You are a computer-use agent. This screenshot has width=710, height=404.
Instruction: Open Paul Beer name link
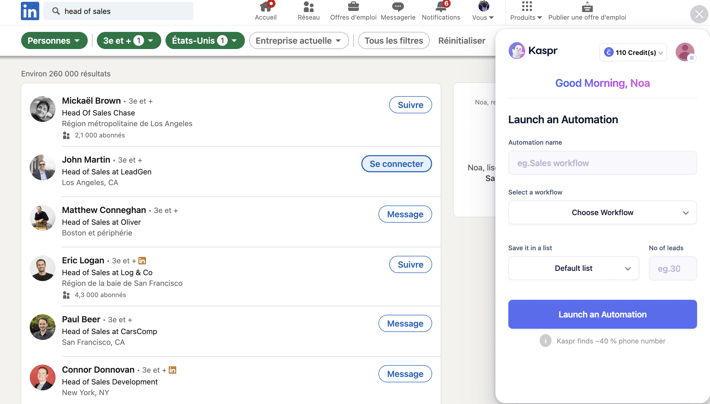(x=81, y=319)
